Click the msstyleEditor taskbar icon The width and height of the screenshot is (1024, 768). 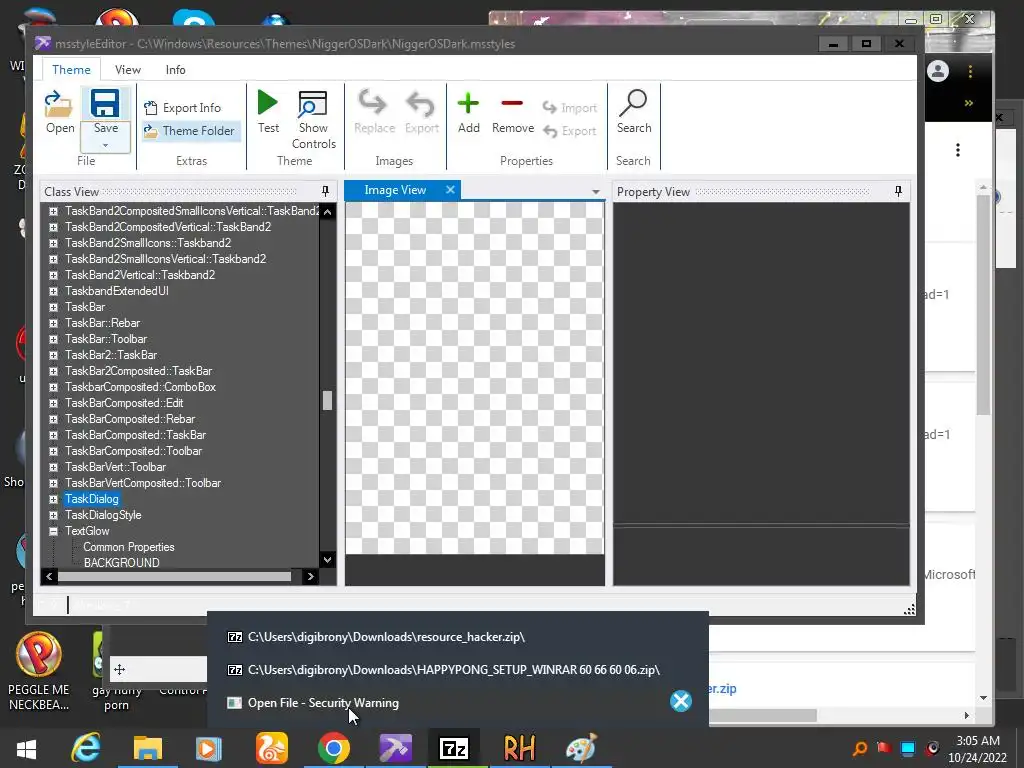click(395, 748)
